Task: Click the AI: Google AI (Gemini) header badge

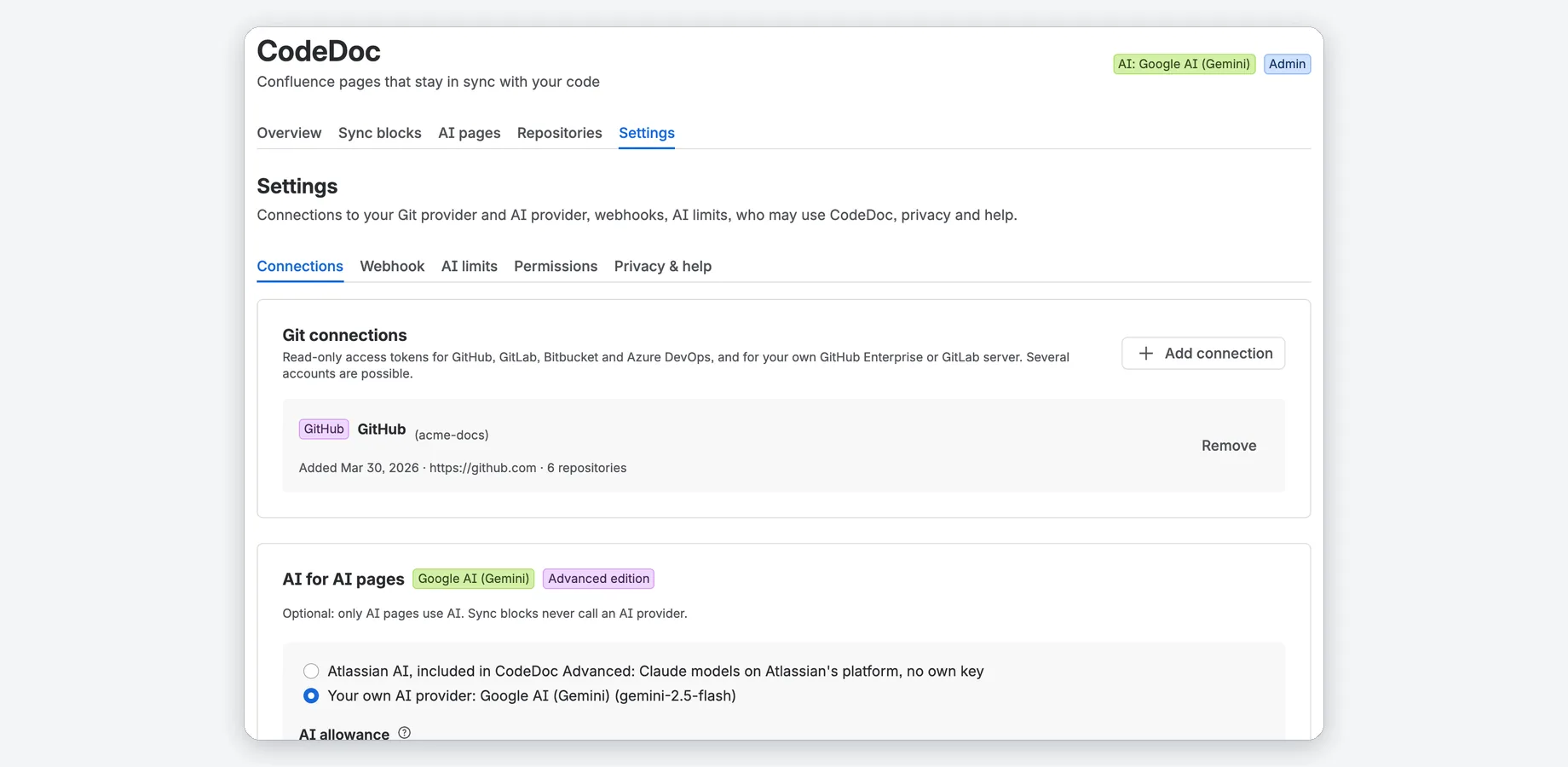Action: 1185,64
